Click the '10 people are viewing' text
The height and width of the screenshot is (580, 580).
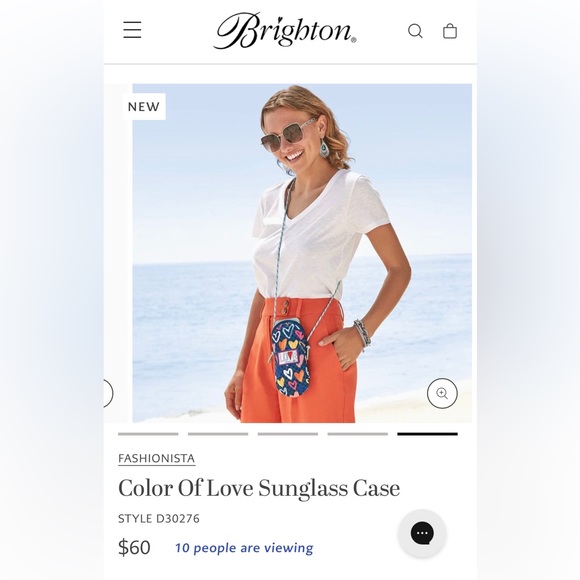[x=244, y=548]
